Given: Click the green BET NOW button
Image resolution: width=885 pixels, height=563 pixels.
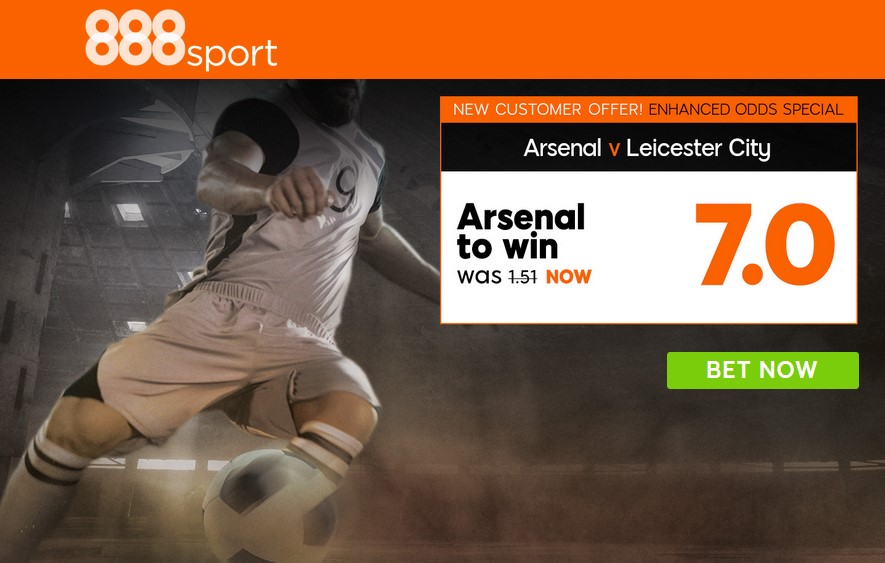Looking at the screenshot, I should click(763, 370).
